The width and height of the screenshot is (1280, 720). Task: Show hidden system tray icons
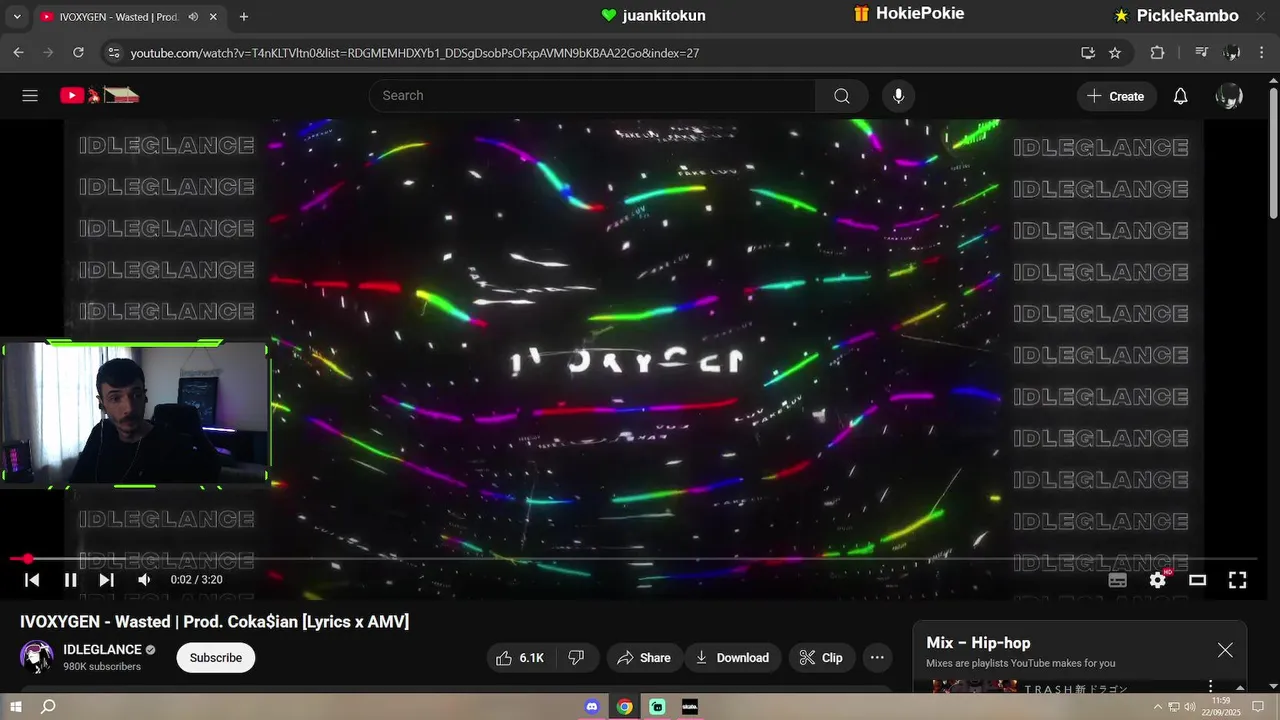[1158, 707]
